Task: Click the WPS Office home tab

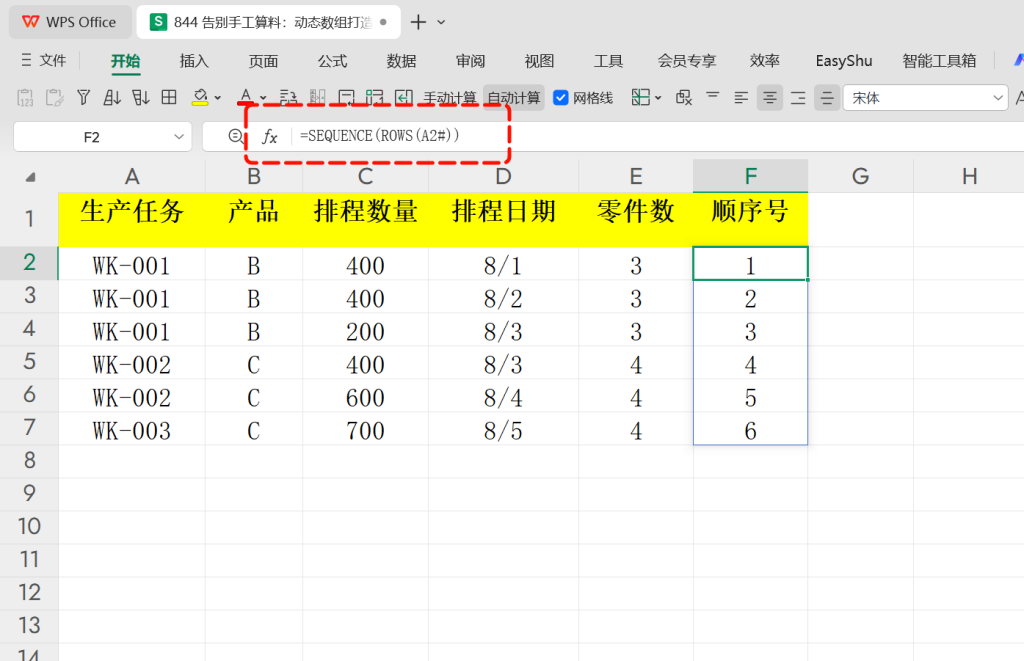Action: [70, 22]
